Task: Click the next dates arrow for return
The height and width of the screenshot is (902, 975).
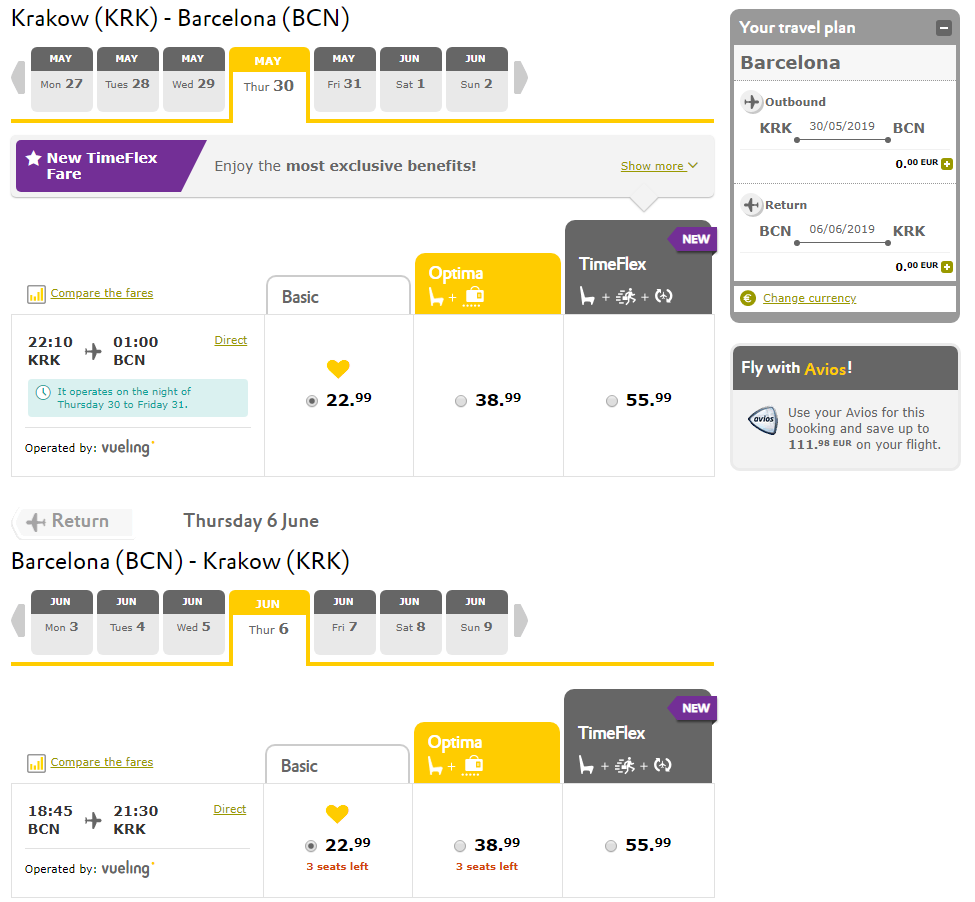Action: pyautogui.click(x=521, y=620)
